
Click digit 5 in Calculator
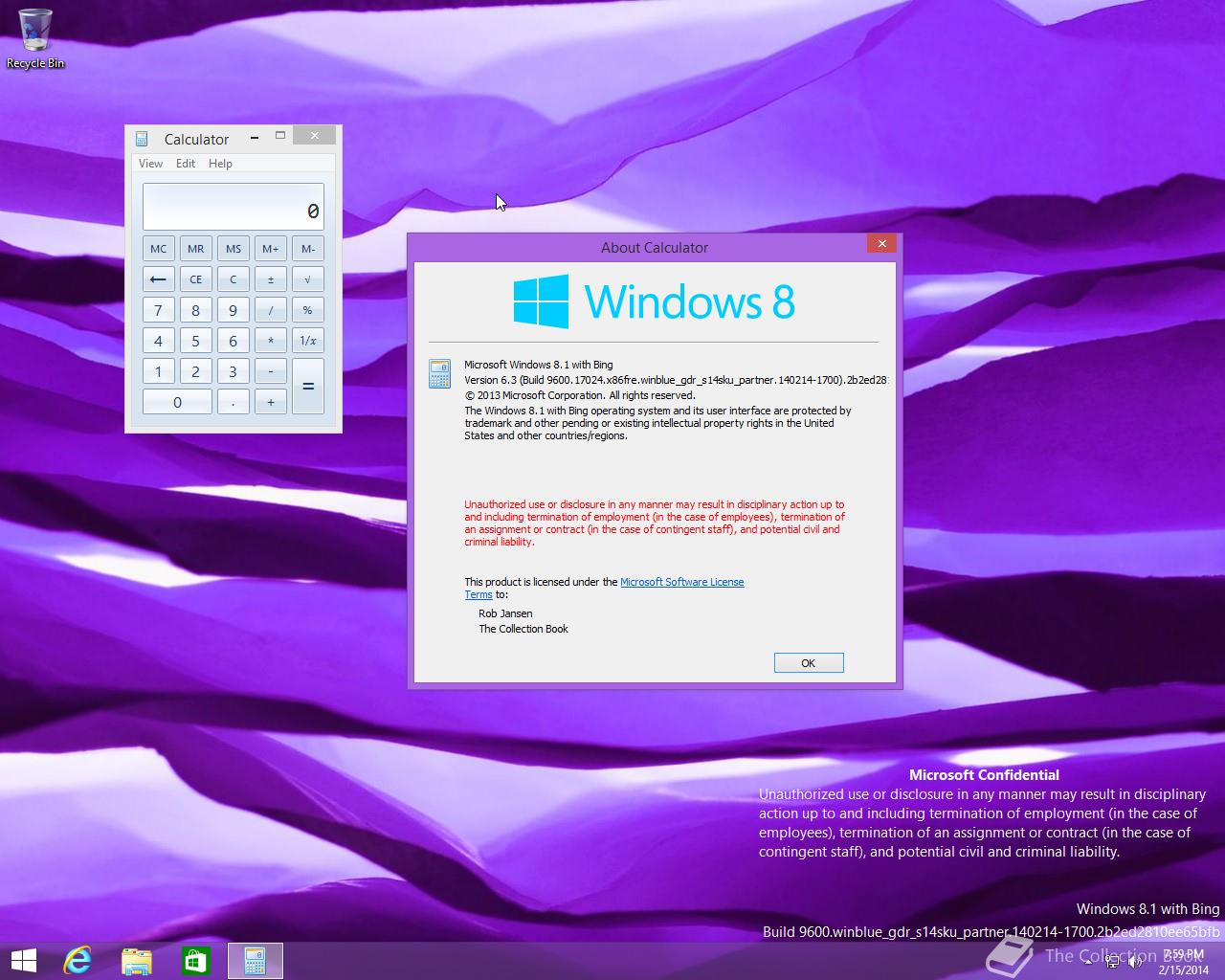196,341
